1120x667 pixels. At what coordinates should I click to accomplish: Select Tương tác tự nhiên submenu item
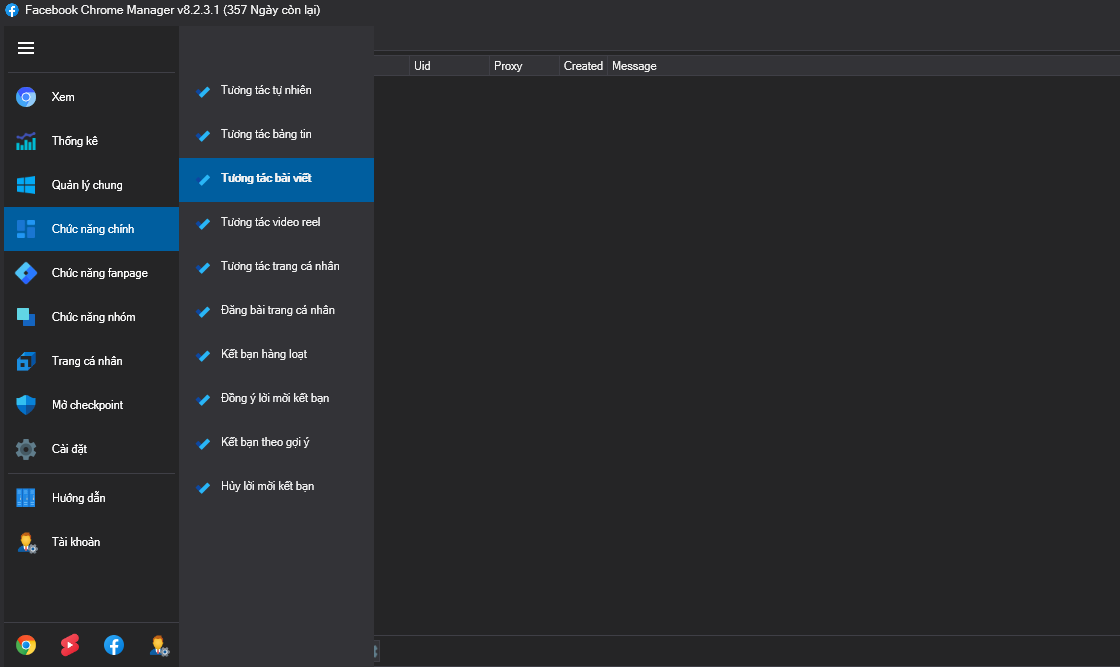tap(266, 90)
